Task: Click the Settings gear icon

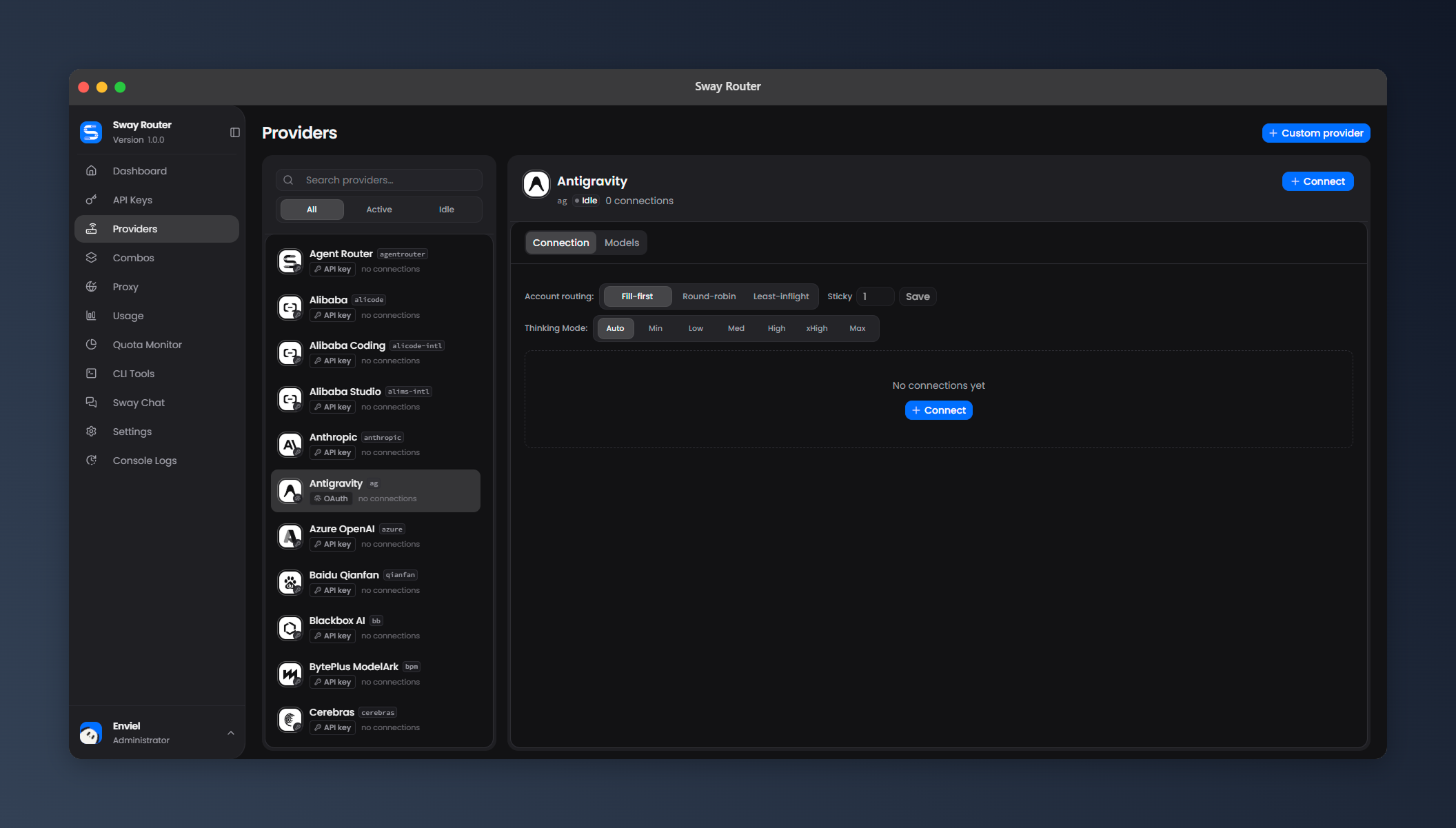Action: click(91, 432)
